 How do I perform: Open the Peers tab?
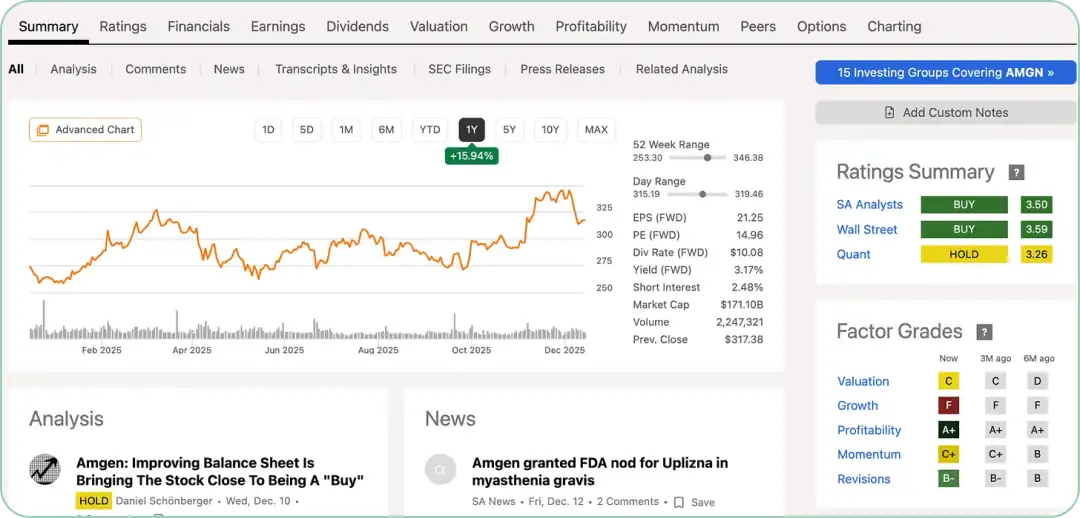(x=758, y=26)
